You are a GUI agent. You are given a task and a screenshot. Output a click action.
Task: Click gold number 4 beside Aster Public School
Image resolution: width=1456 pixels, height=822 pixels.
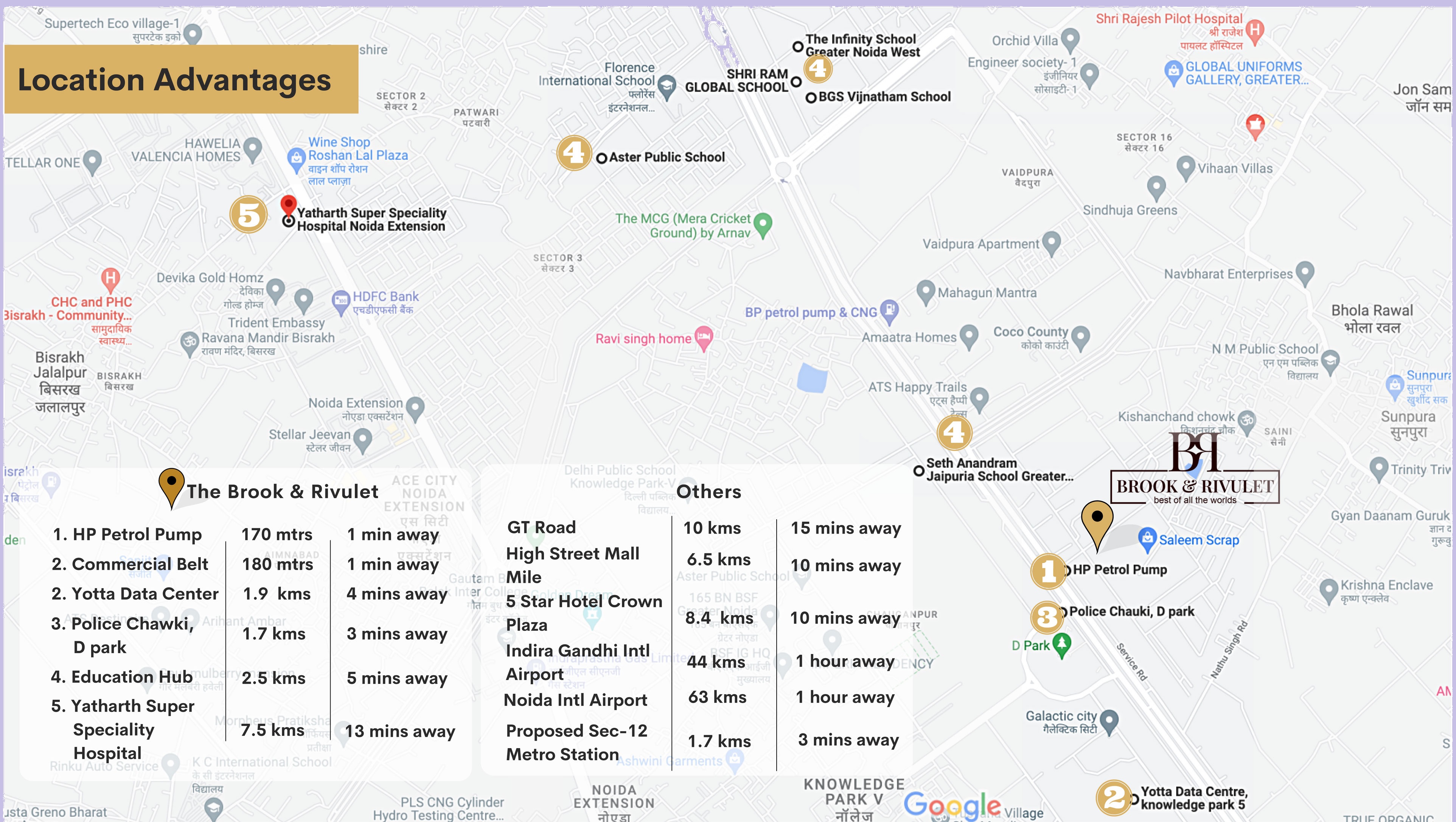click(574, 153)
